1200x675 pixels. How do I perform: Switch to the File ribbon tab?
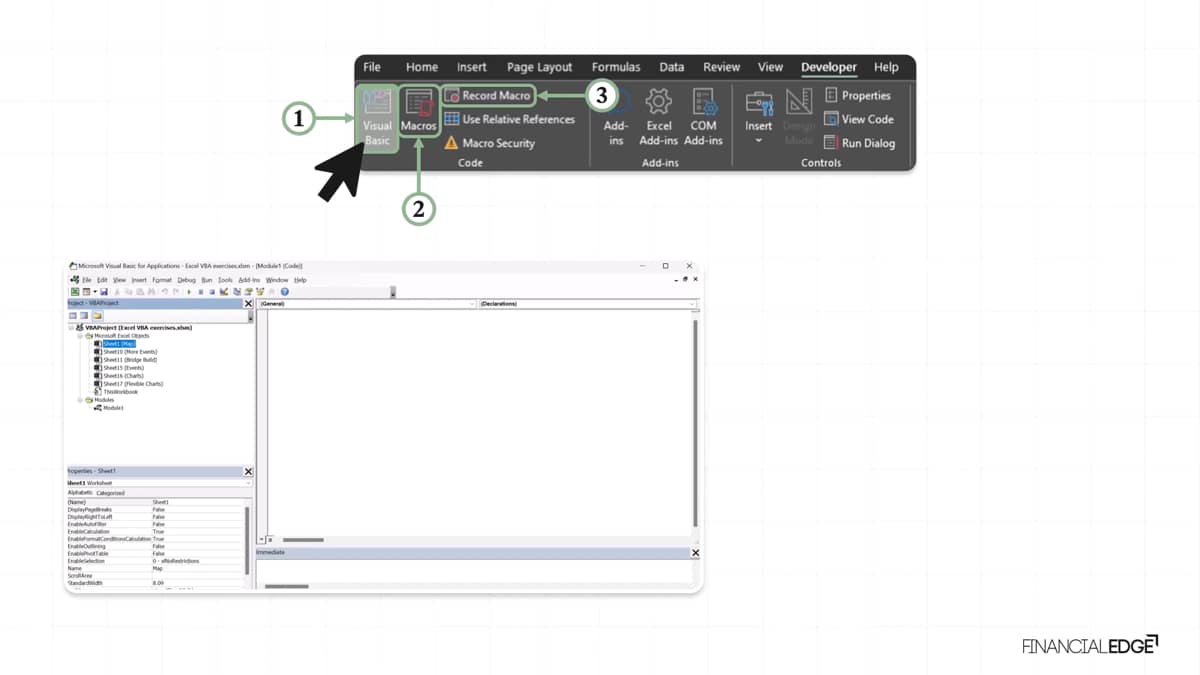click(x=372, y=67)
